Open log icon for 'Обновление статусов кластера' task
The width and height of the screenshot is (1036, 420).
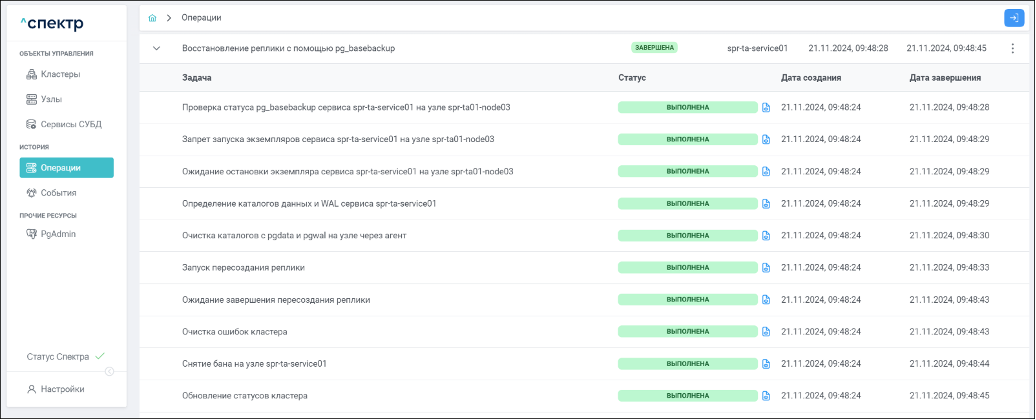(x=766, y=396)
